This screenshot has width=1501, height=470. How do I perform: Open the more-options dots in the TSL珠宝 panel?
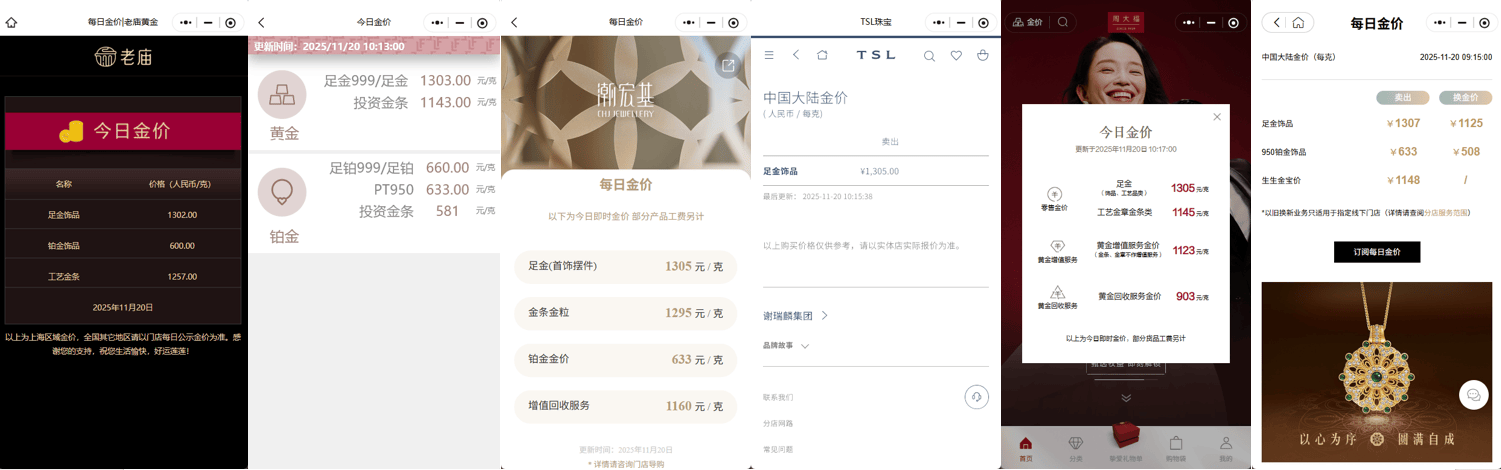pyautogui.click(x=940, y=22)
